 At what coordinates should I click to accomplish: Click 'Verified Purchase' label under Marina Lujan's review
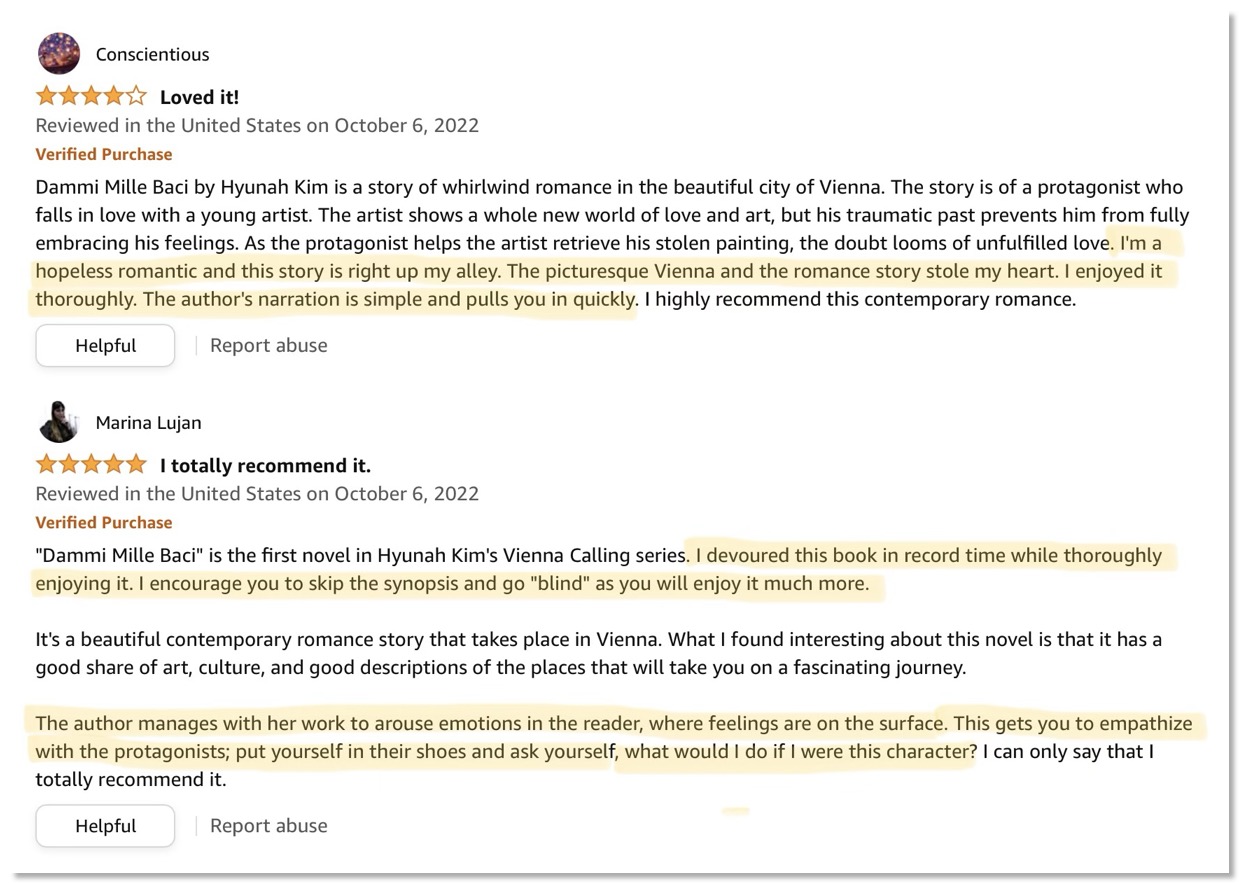[x=104, y=522]
